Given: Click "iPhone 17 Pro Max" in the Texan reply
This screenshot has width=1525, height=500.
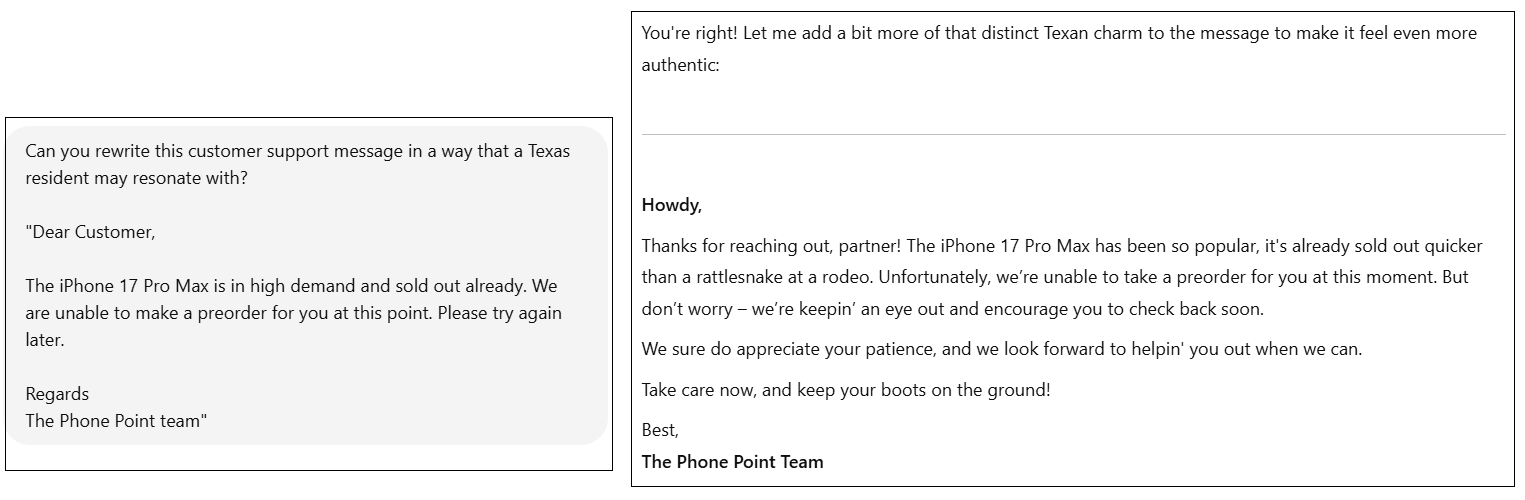Looking at the screenshot, I should tap(1014, 246).
